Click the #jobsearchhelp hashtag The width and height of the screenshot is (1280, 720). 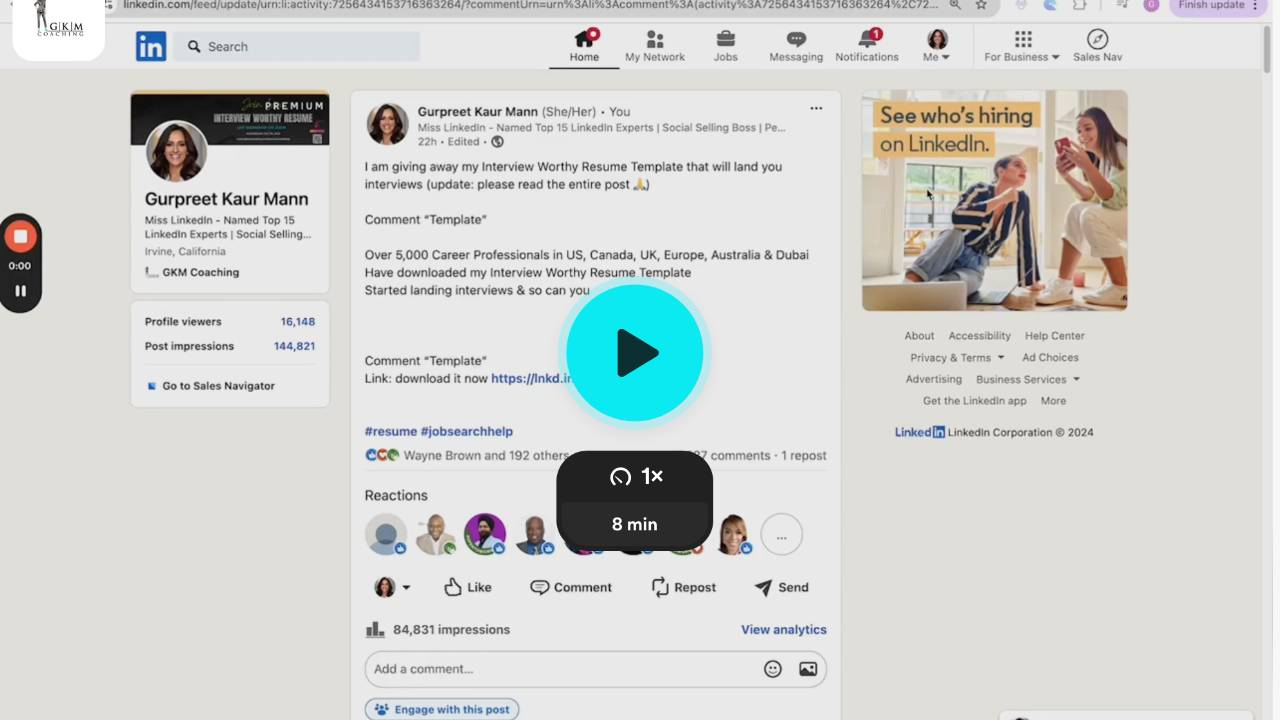467,431
